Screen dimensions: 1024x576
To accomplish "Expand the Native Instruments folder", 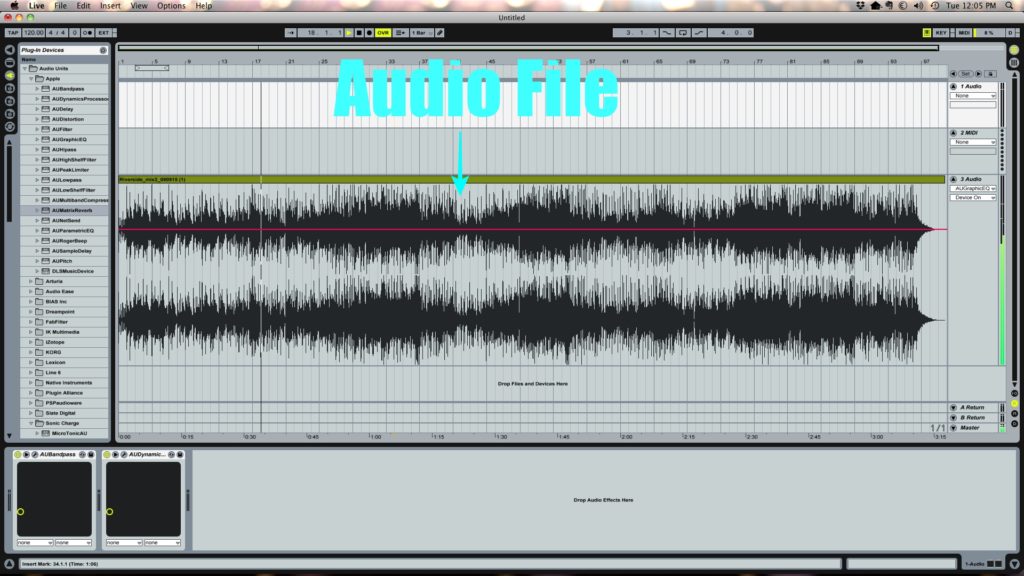I will pyautogui.click(x=31, y=383).
